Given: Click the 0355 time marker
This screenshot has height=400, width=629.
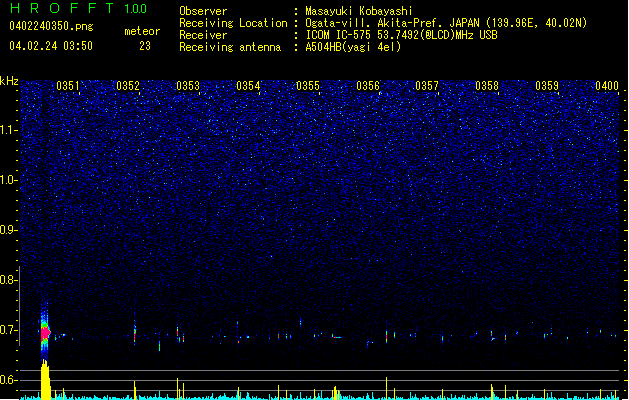Looking at the screenshot, I should [x=308, y=86].
